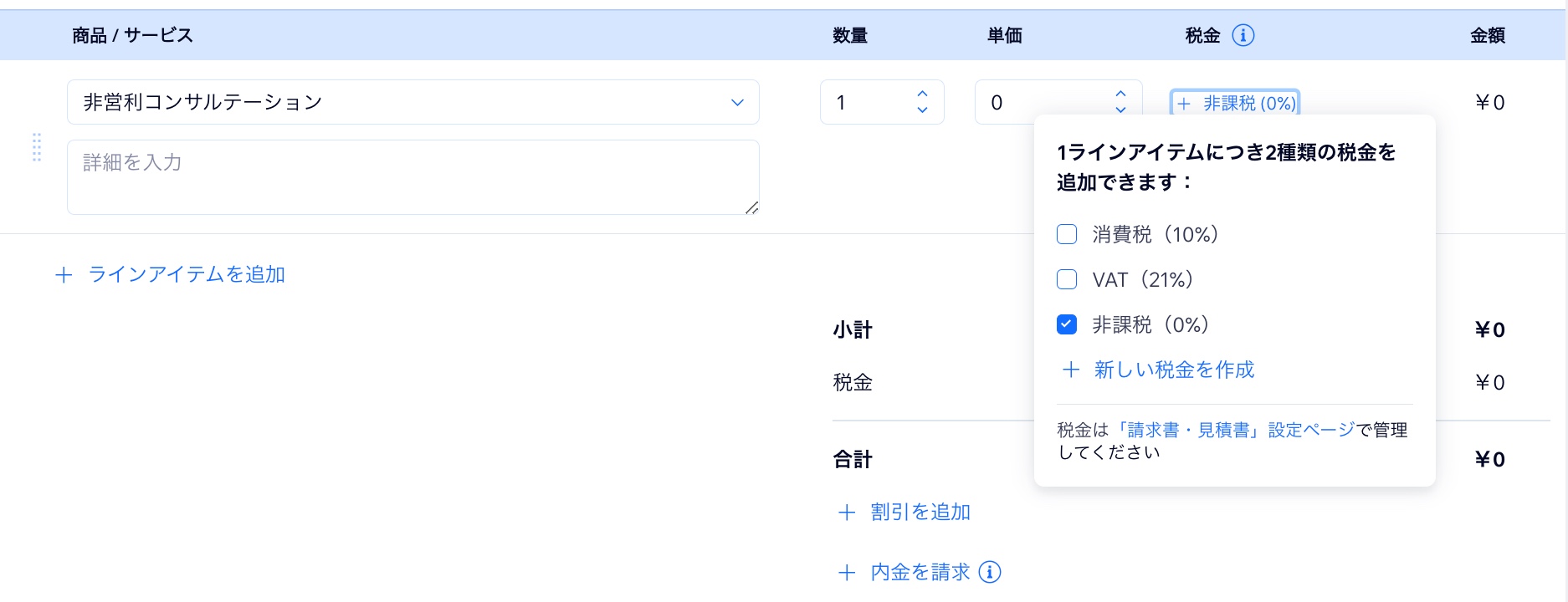1568x602 pixels.
Task: Click plus icon next to ラインアイテムを追加
Action: (x=64, y=275)
